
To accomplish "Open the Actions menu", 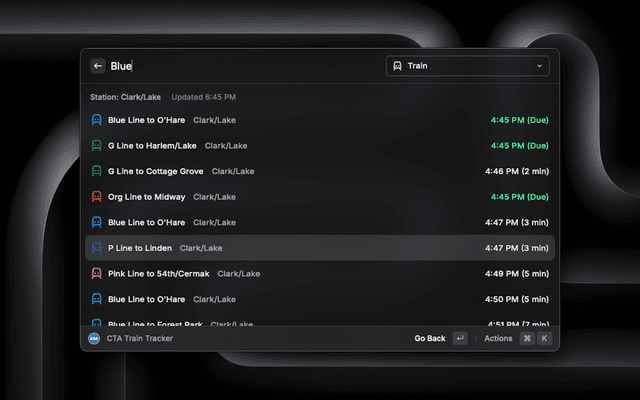I will click(x=498, y=339).
